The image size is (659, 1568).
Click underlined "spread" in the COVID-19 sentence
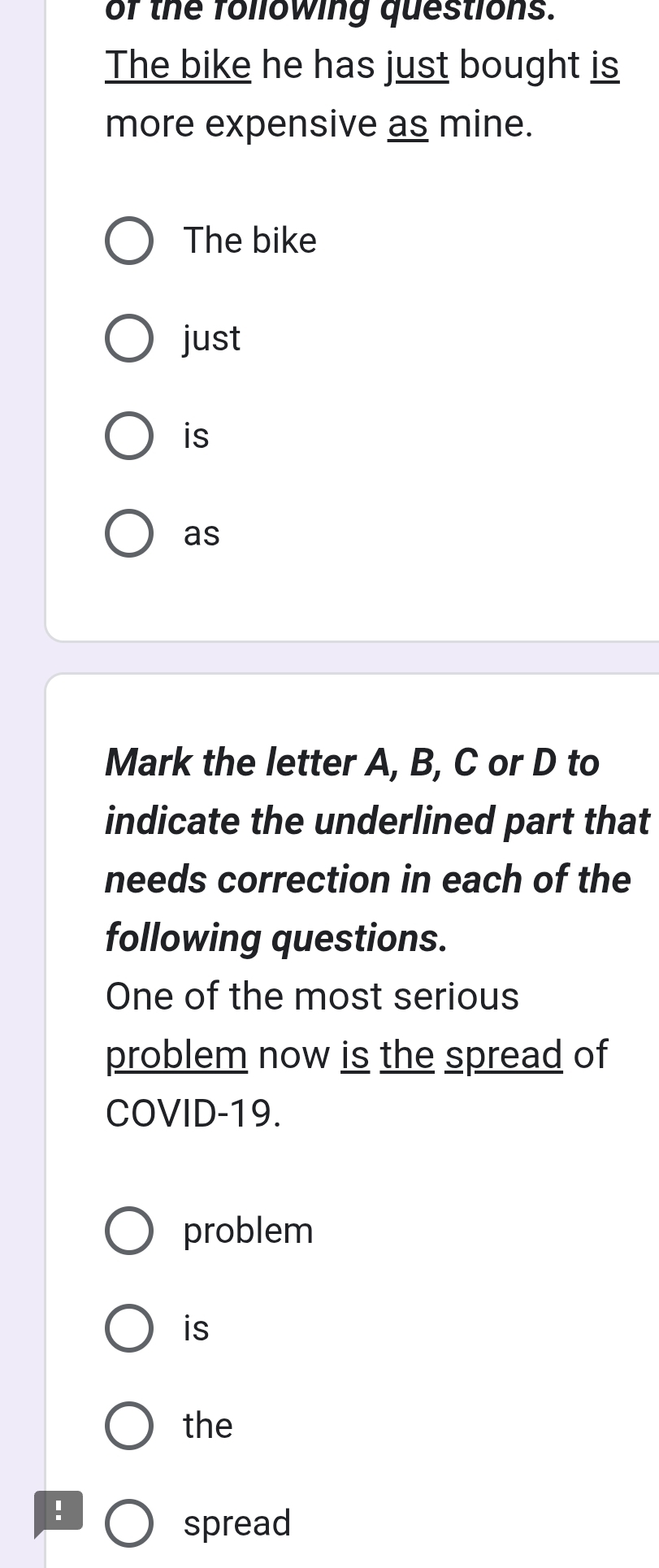(x=504, y=1055)
